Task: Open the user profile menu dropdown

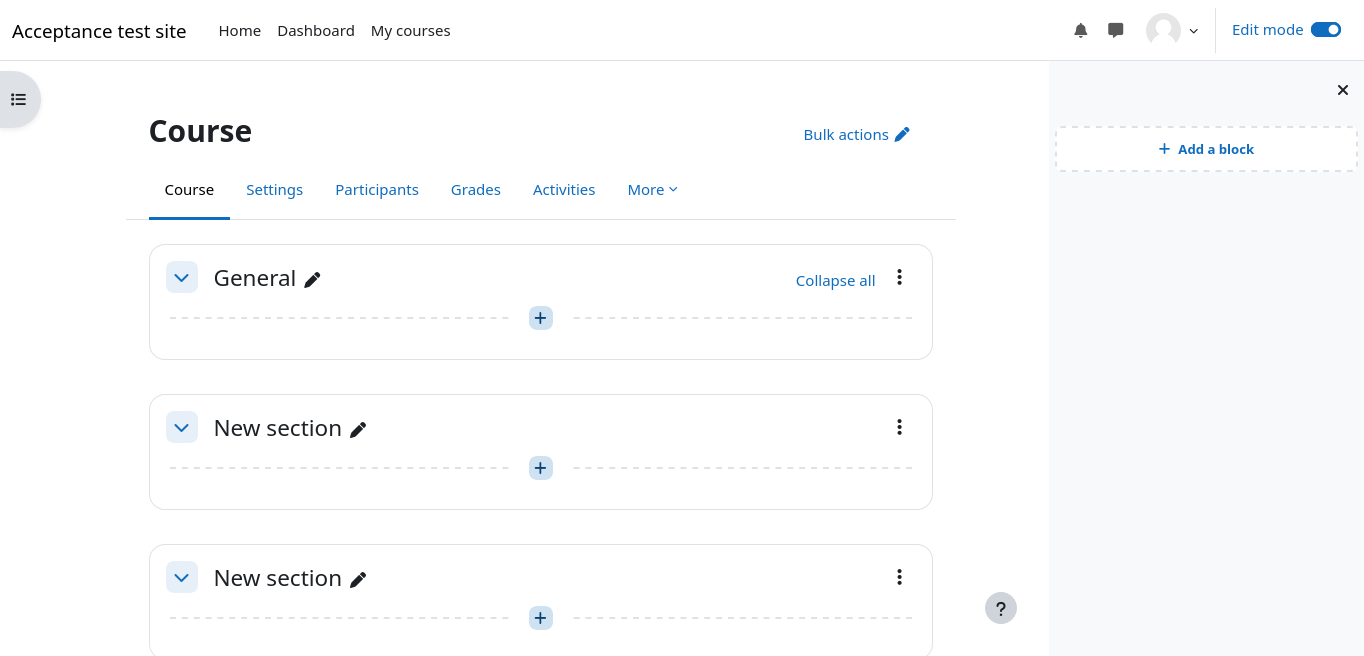Action: coord(1172,31)
